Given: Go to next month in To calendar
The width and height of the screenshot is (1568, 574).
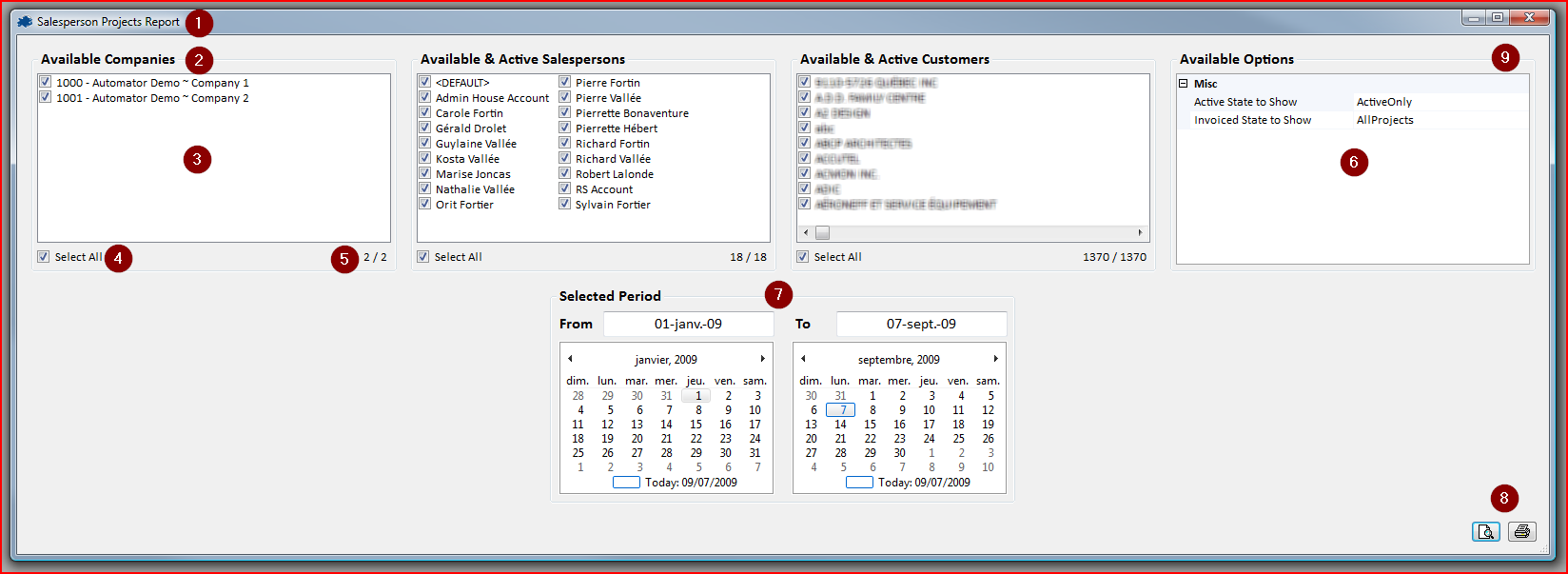Looking at the screenshot, I should coord(995,359).
